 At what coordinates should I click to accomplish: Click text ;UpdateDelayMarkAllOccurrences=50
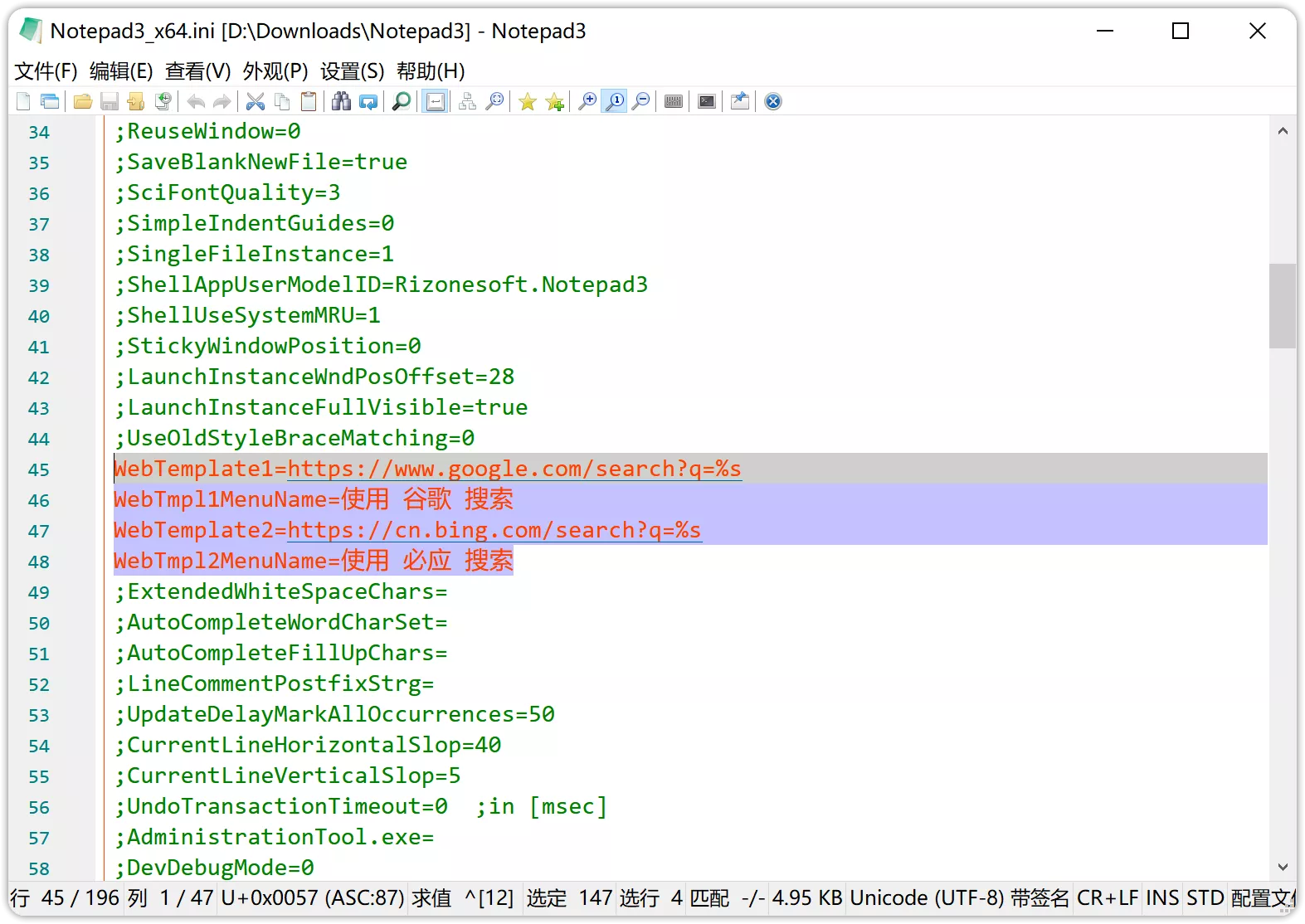pyautogui.click(x=335, y=714)
